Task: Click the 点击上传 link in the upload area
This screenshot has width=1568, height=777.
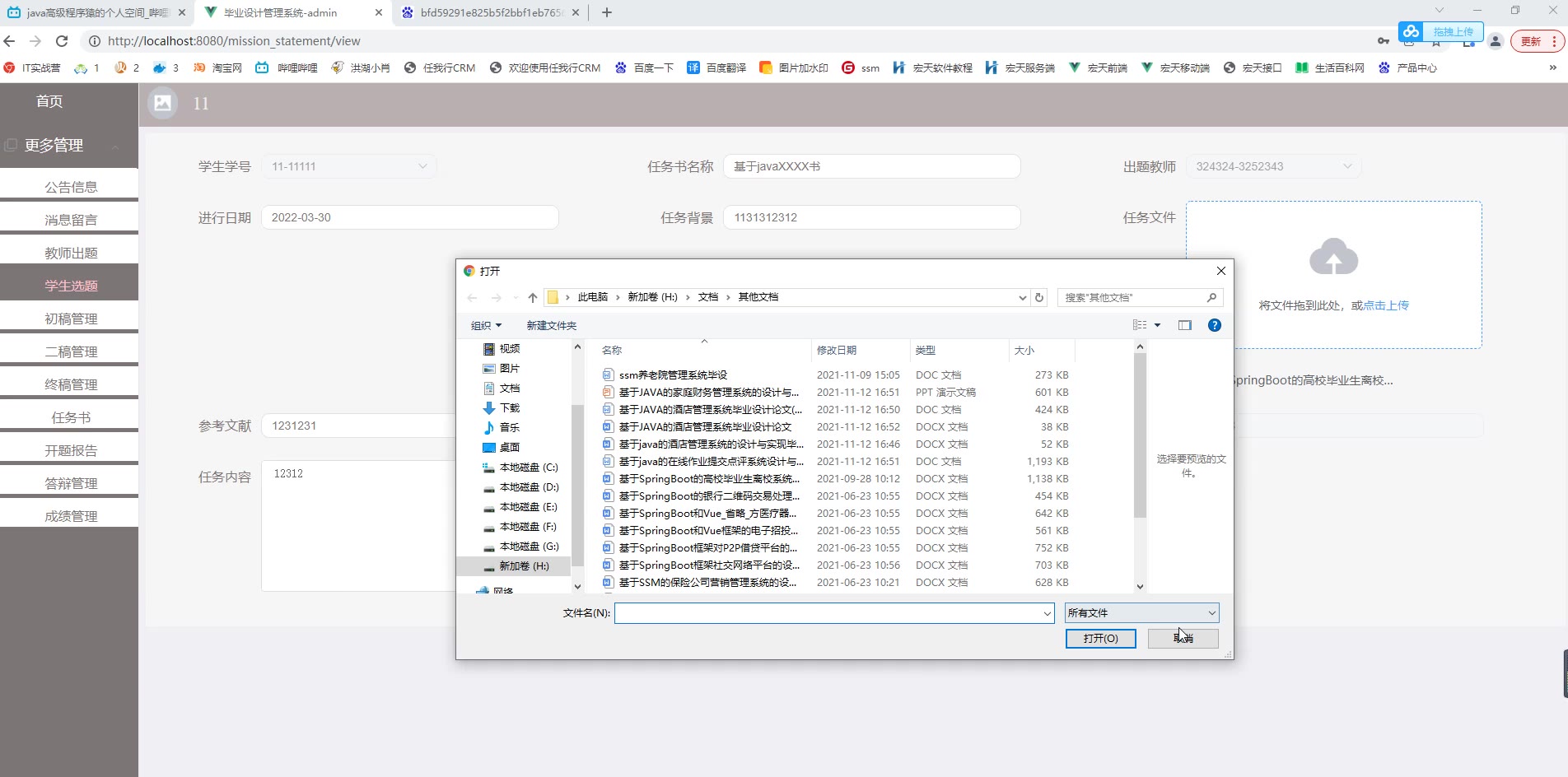Action: [1386, 305]
